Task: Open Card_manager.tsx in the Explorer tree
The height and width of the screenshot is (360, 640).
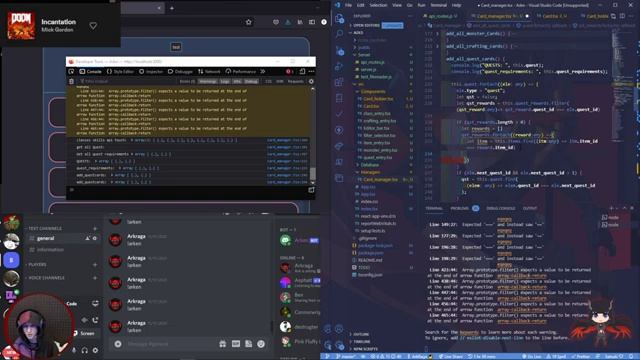Action: pyautogui.click(x=380, y=180)
